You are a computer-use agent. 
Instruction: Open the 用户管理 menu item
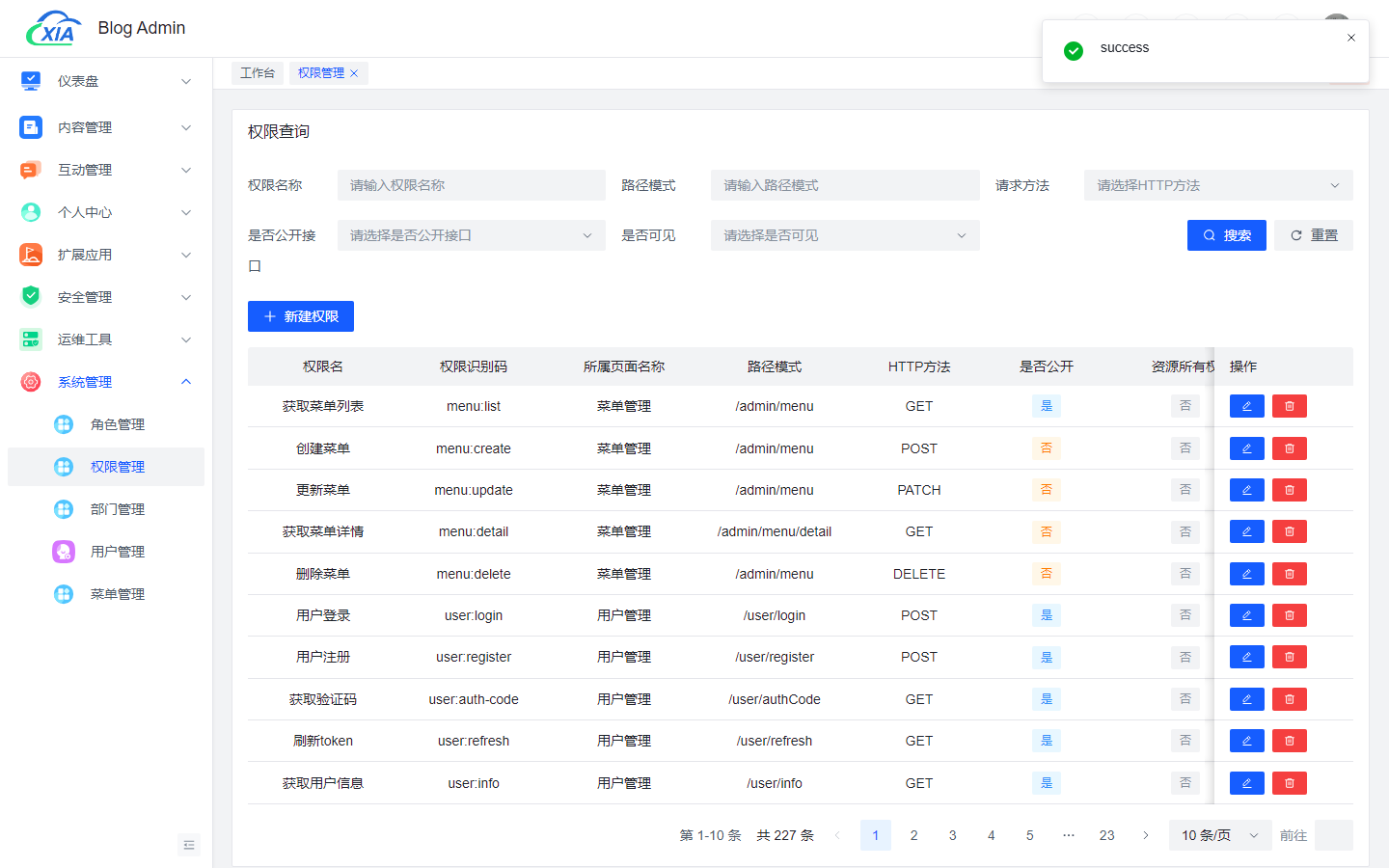(106, 552)
